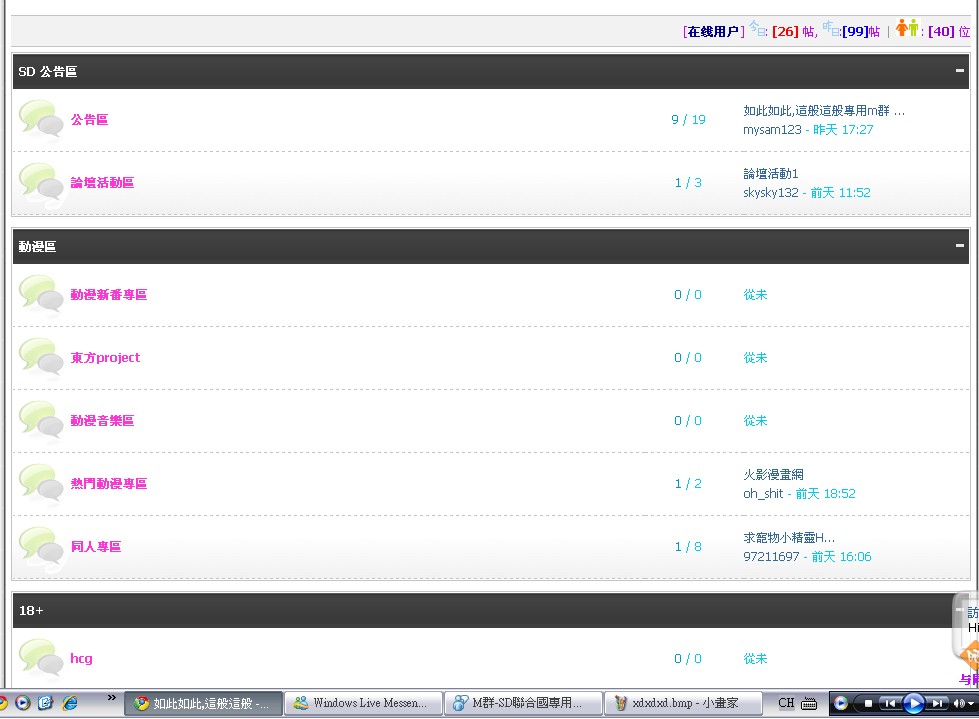Open the 熱門動漫專區 forum link

[108, 484]
